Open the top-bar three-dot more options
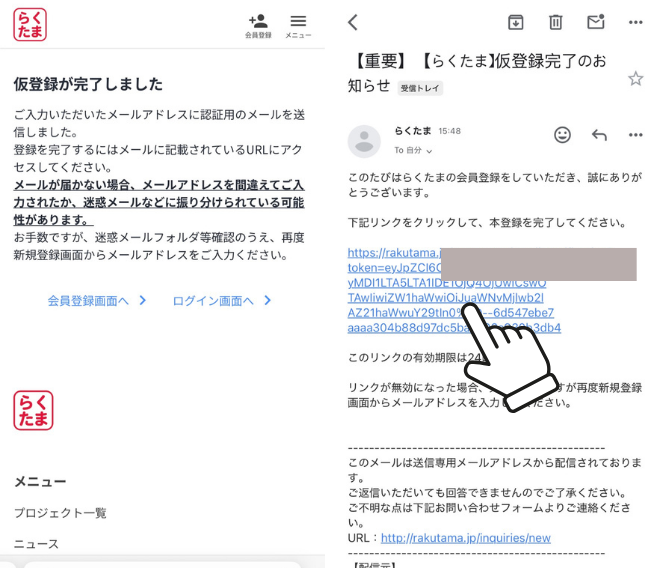Viewport: 660px width, 569px height. [636, 22]
